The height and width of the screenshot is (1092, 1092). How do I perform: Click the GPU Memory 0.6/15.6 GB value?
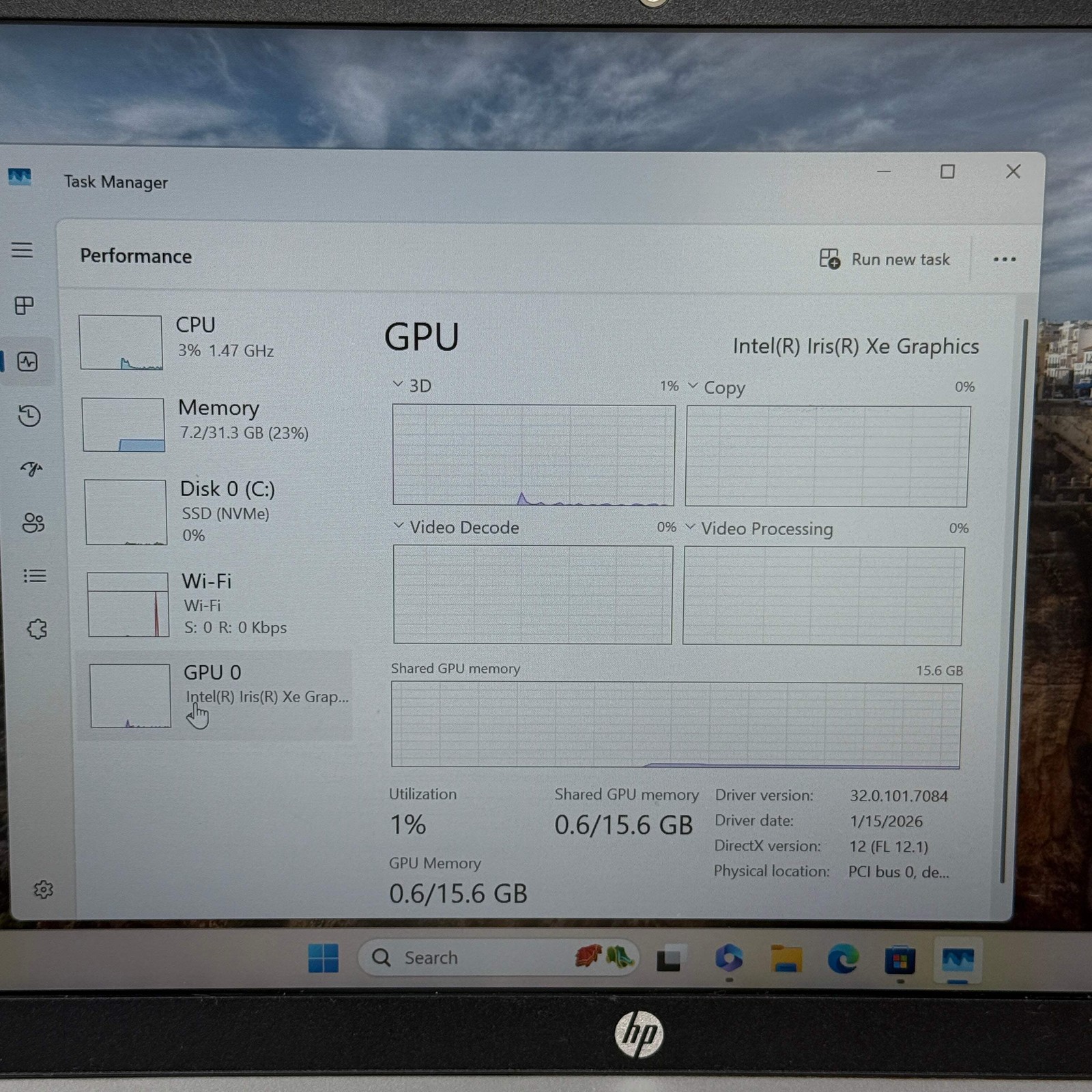(458, 893)
